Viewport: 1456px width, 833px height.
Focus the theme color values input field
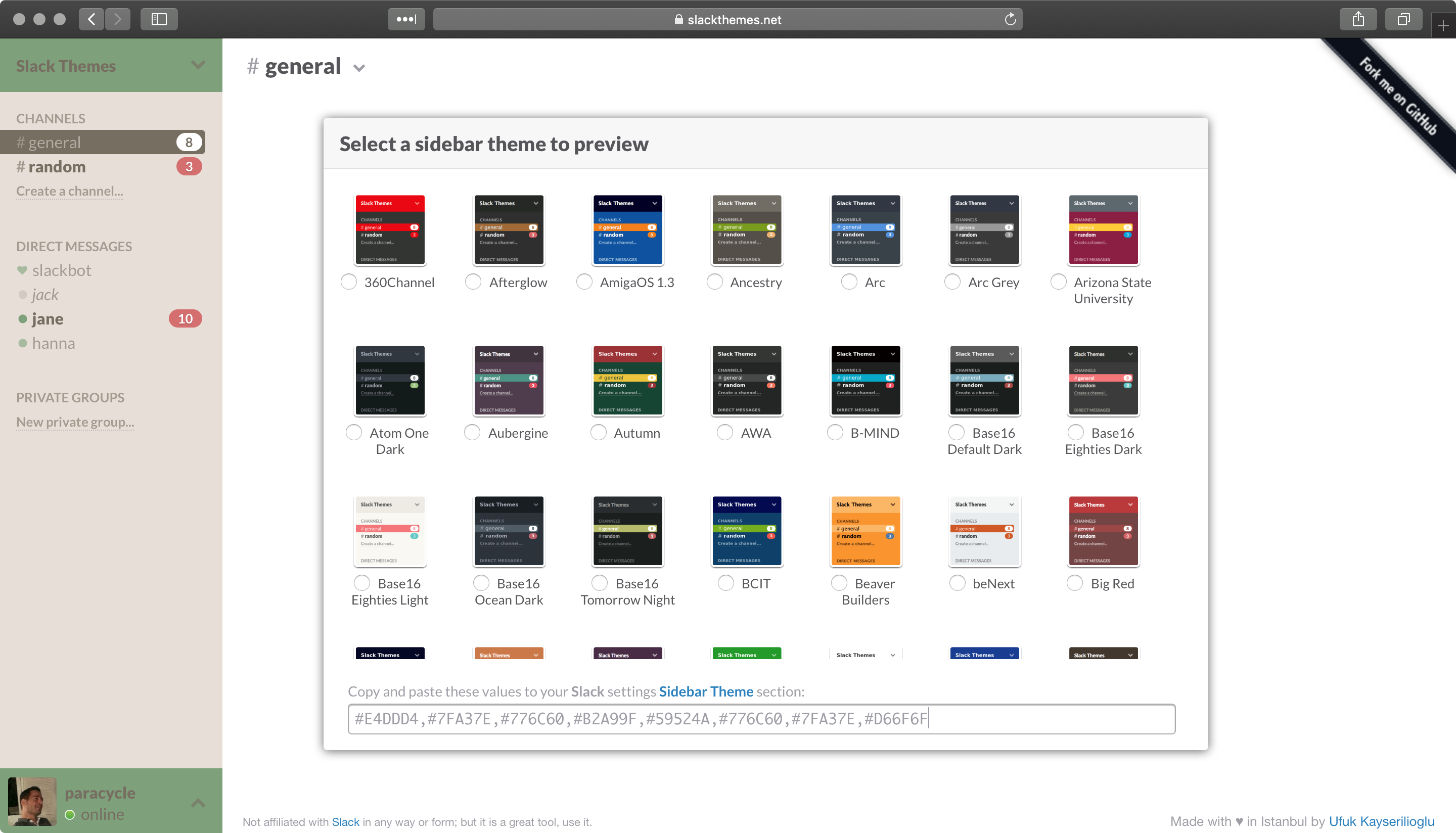(x=761, y=719)
